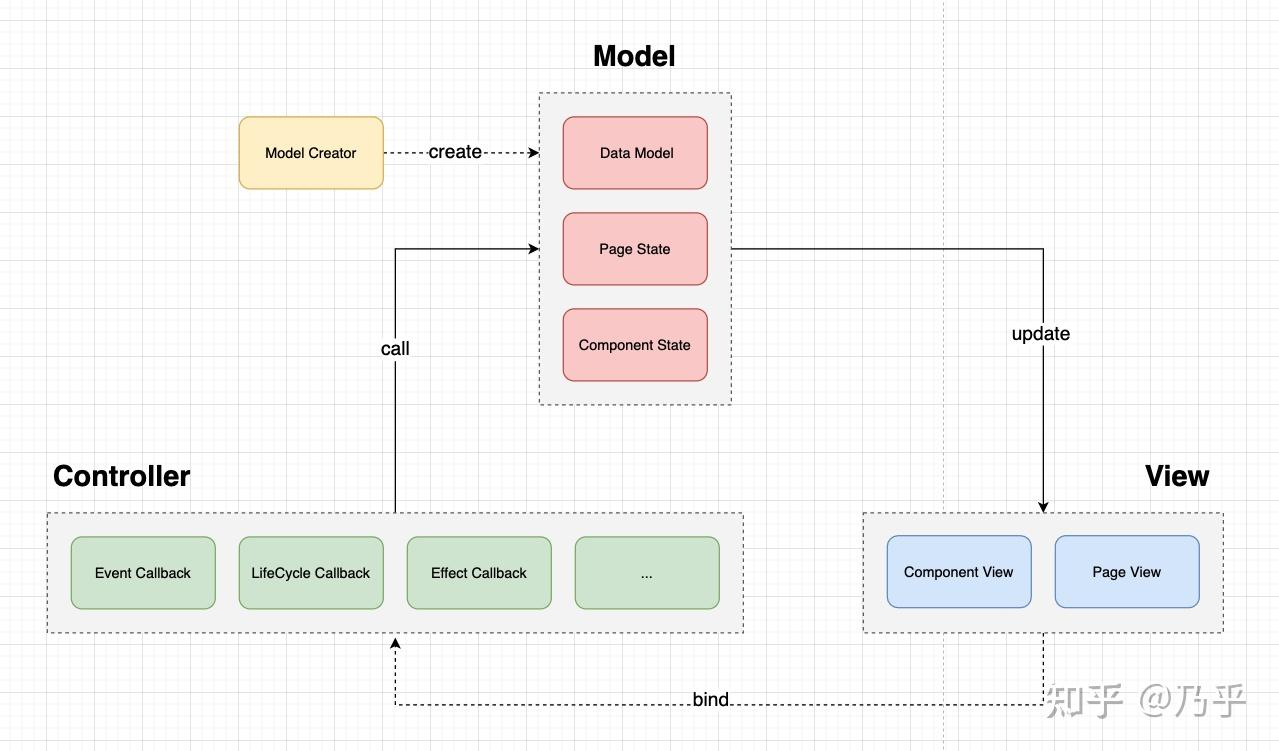The image size is (1279, 751).
Task: Click the Data Model red box
Action: click(x=635, y=153)
